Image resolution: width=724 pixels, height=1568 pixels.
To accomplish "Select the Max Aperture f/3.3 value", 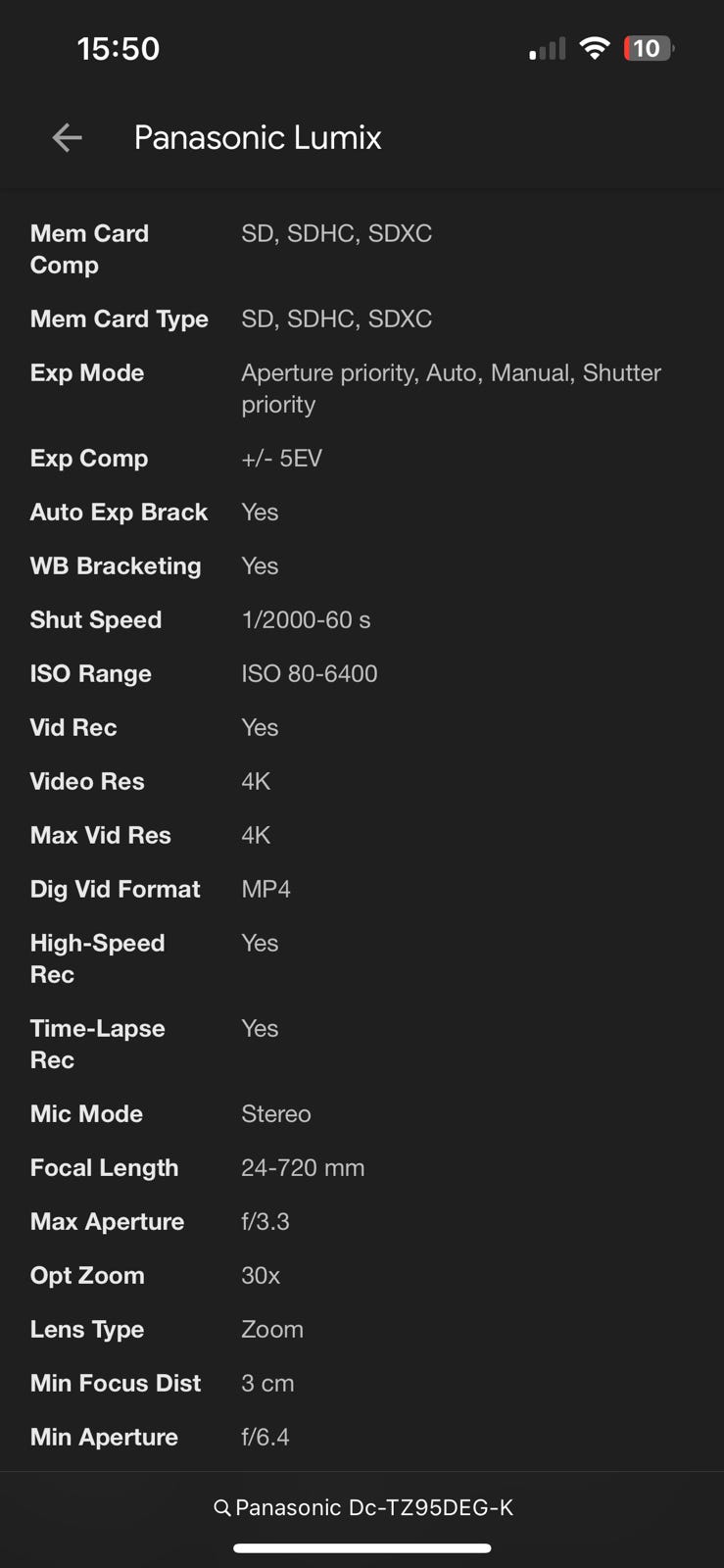I will [x=265, y=1221].
